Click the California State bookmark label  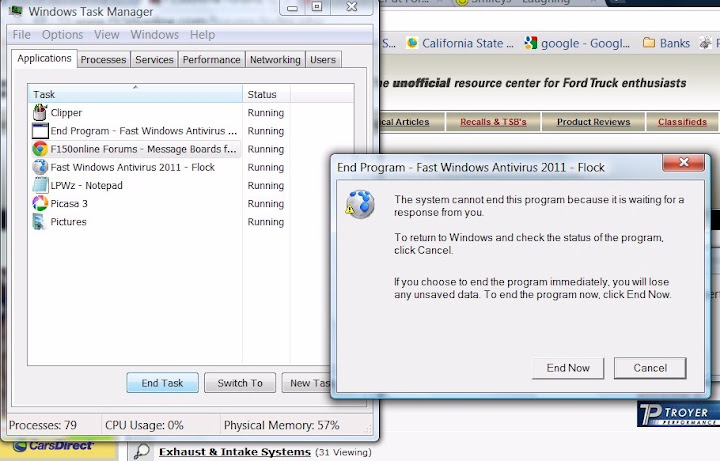point(467,43)
